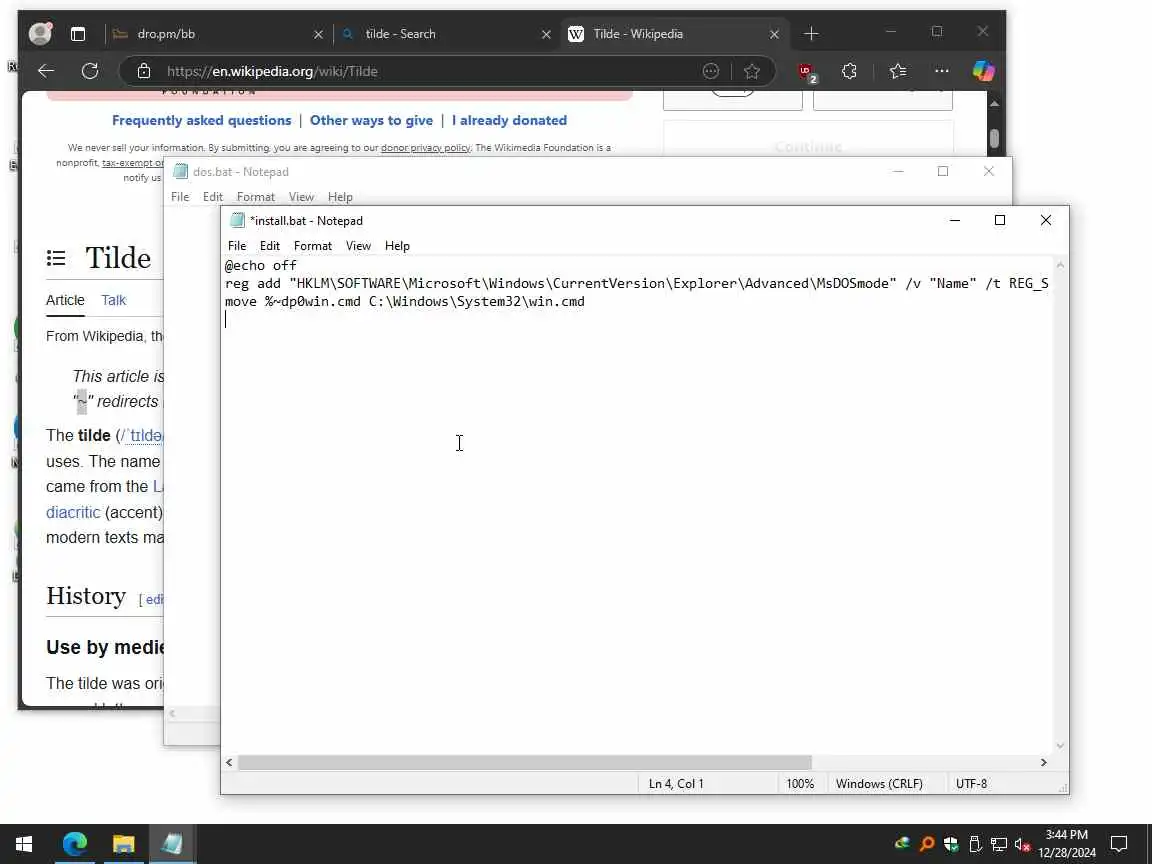The image size is (1152, 864).
Task: Click the Edge address bar URL
Action: click(273, 71)
